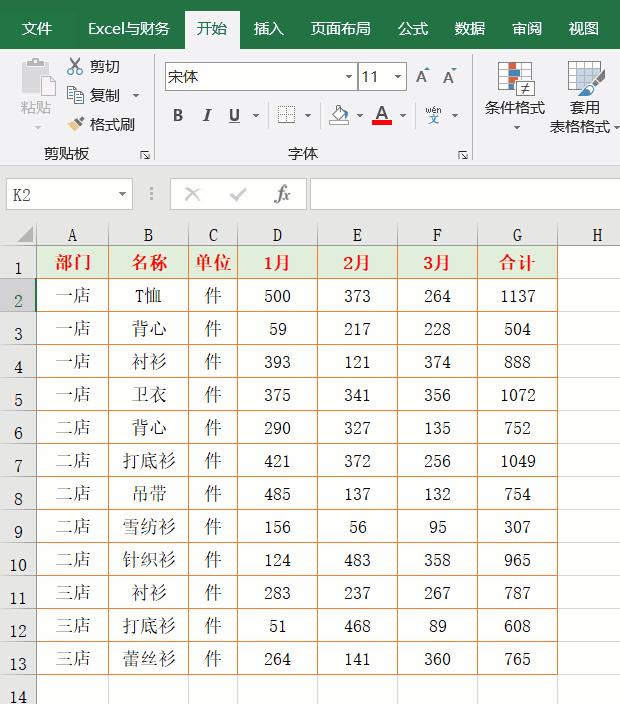Image resolution: width=620 pixels, height=704 pixels.
Task: Select column A header
Action: click(x=72, y=235)
